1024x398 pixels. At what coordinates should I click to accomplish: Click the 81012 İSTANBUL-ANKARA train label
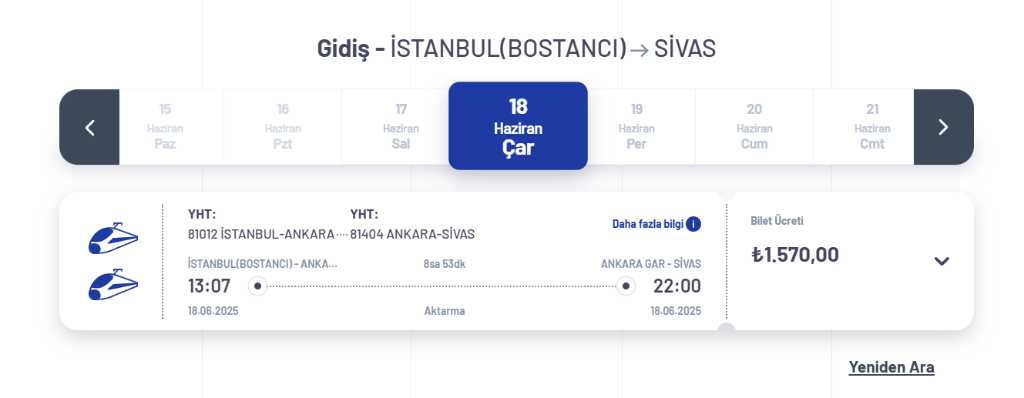pyautogui.click(x=261, y=234)
